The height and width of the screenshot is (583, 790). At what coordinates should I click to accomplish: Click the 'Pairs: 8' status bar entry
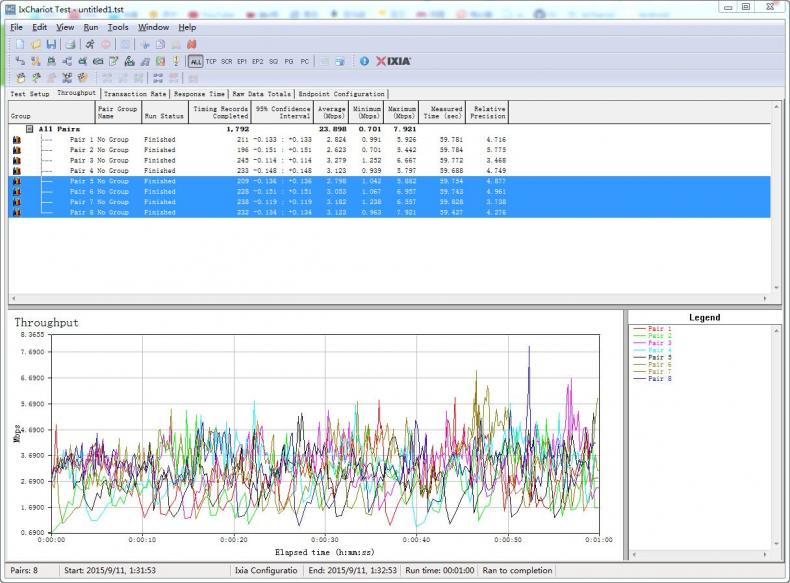(24, 570)
